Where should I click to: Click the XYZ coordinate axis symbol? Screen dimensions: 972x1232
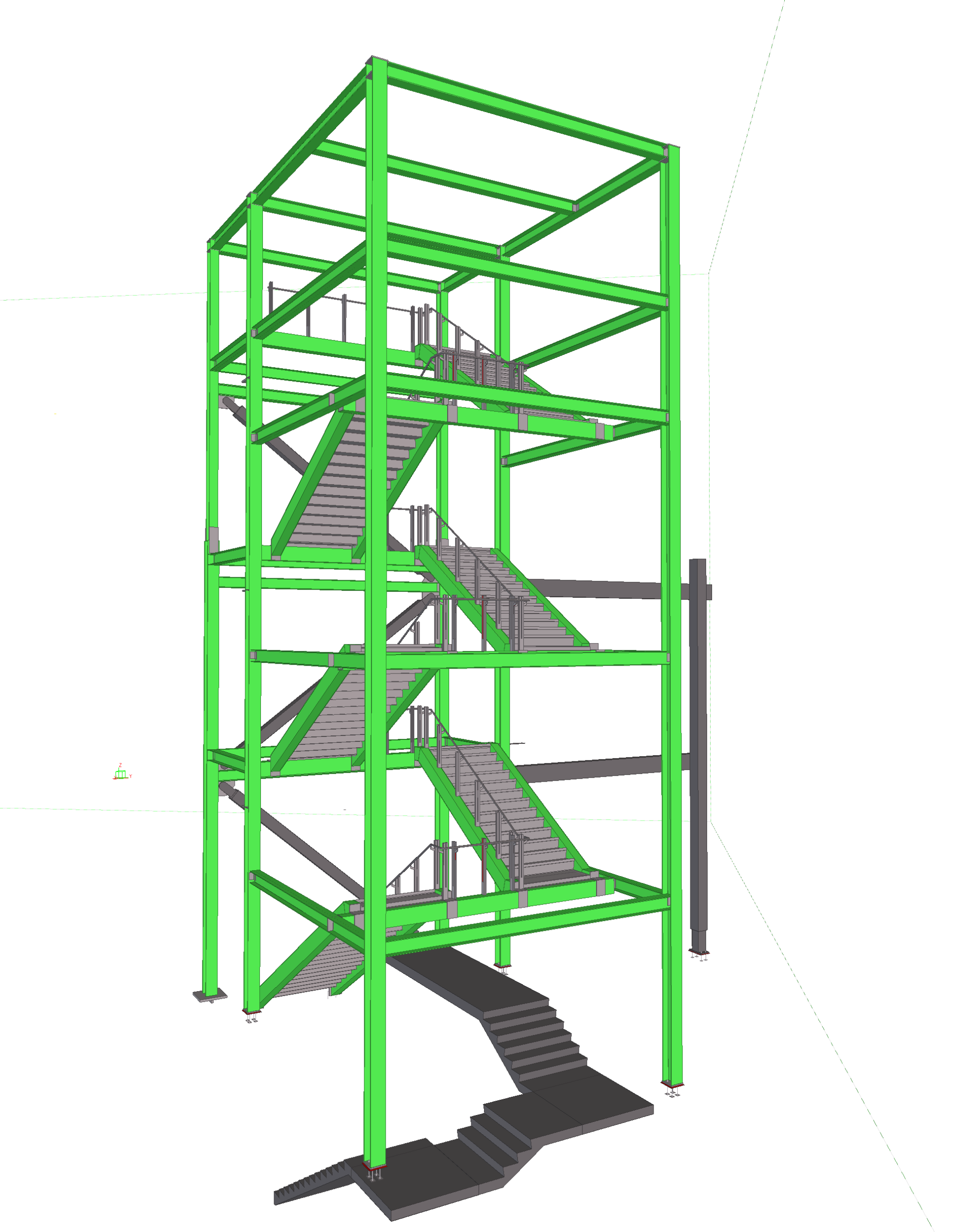(121, 774)
